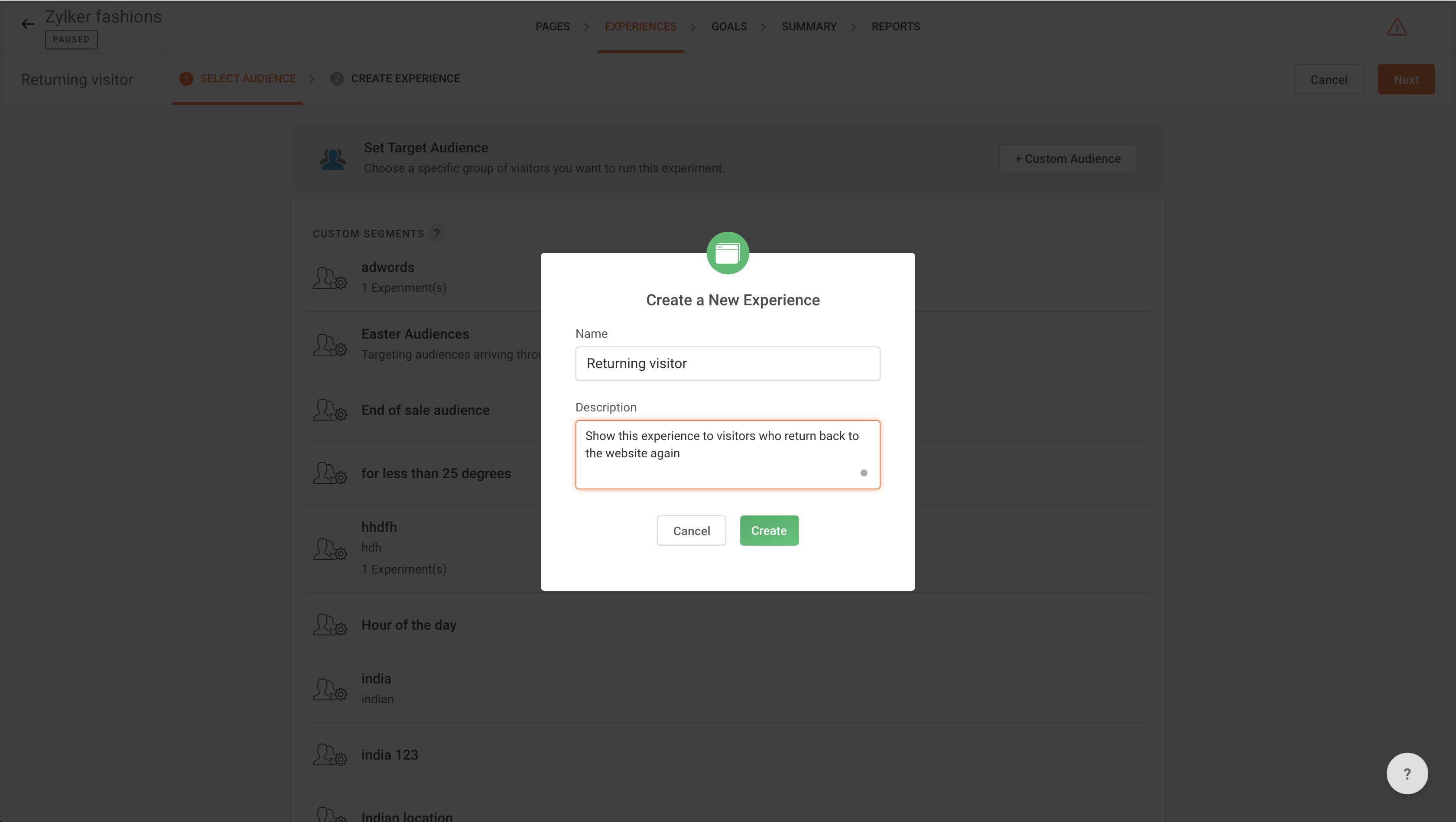Screen dimensions: 1456x822
Task: Click Cancel in the Create a New Experience dialog
Action: pyautogui.click(x=691, y=531)
